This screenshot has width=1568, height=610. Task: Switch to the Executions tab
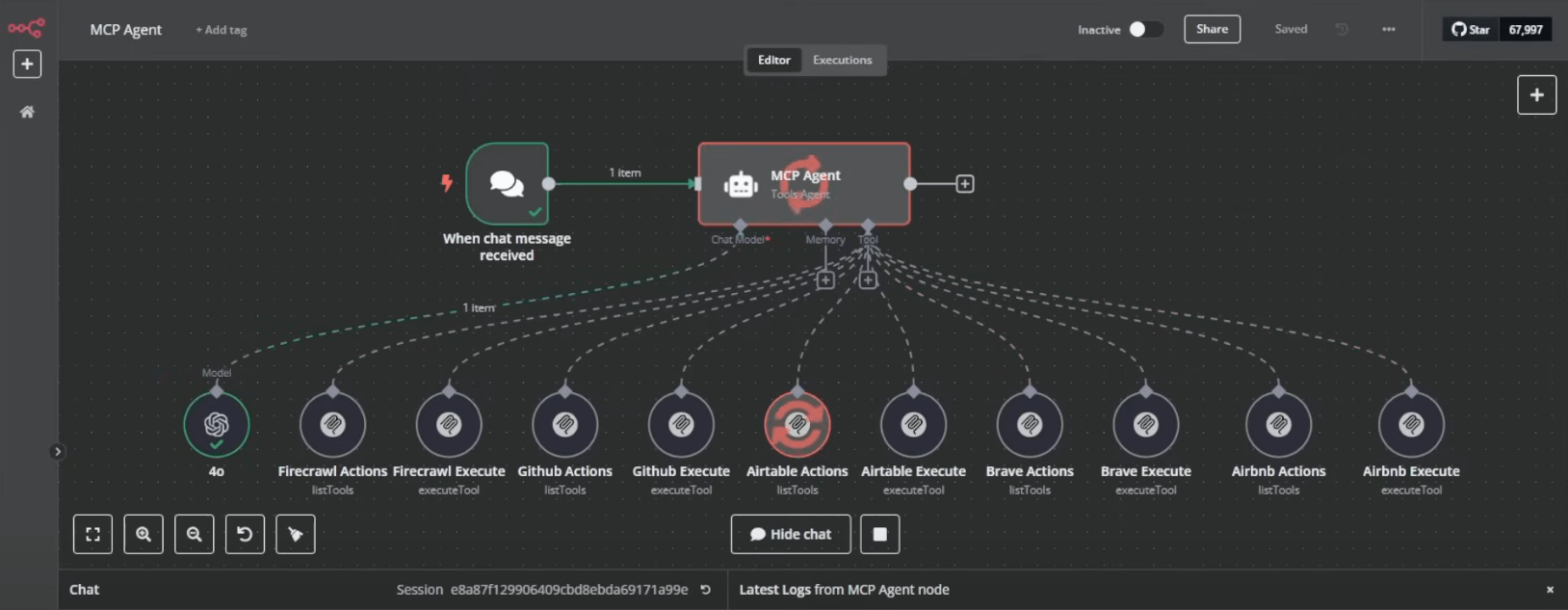coord(842,60)
